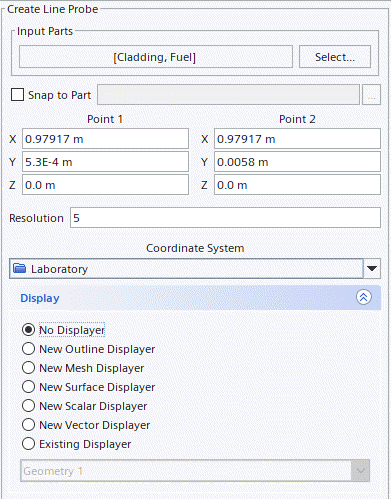Viewport: 391px width, 499px height.
Task: Pick Existing Displayer radio button
Action: 28,444
